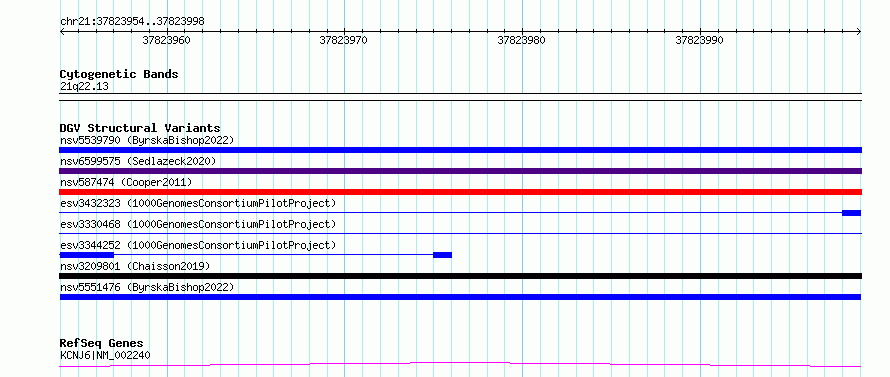Click the red bar of nsv587474

460,192
